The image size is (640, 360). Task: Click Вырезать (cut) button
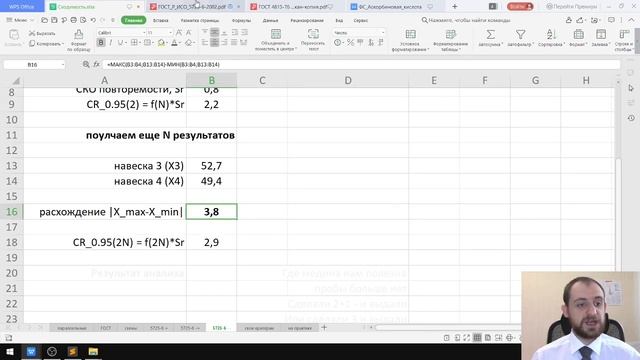click(42, 33)
